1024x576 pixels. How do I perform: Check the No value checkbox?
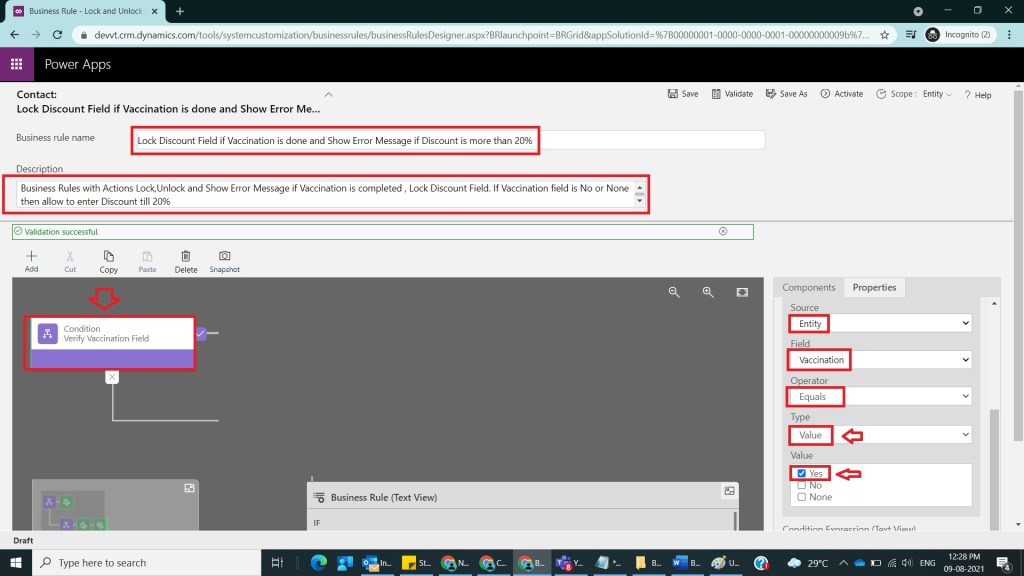tap(802, 485)
